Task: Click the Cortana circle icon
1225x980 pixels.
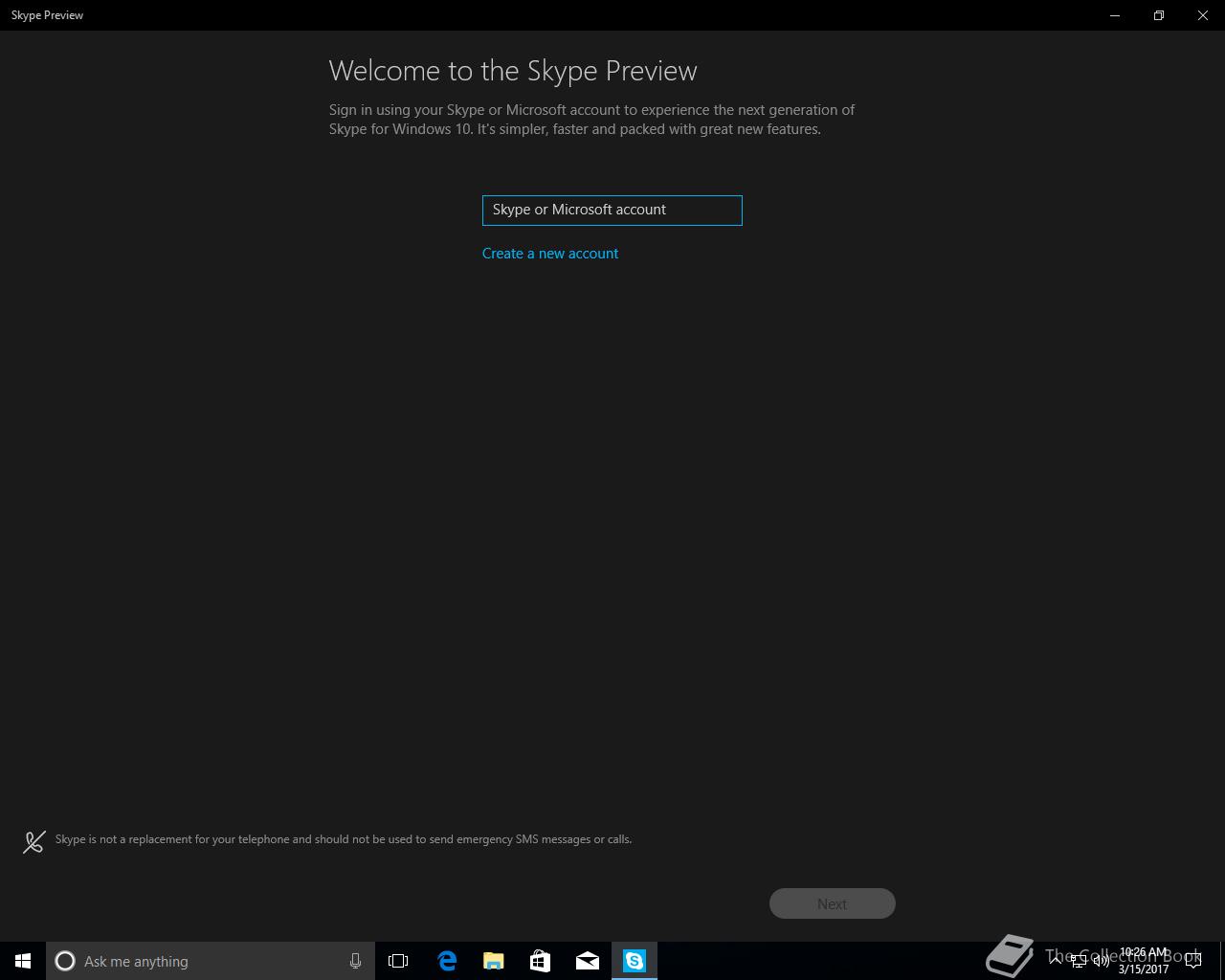Action: [65, 961]
